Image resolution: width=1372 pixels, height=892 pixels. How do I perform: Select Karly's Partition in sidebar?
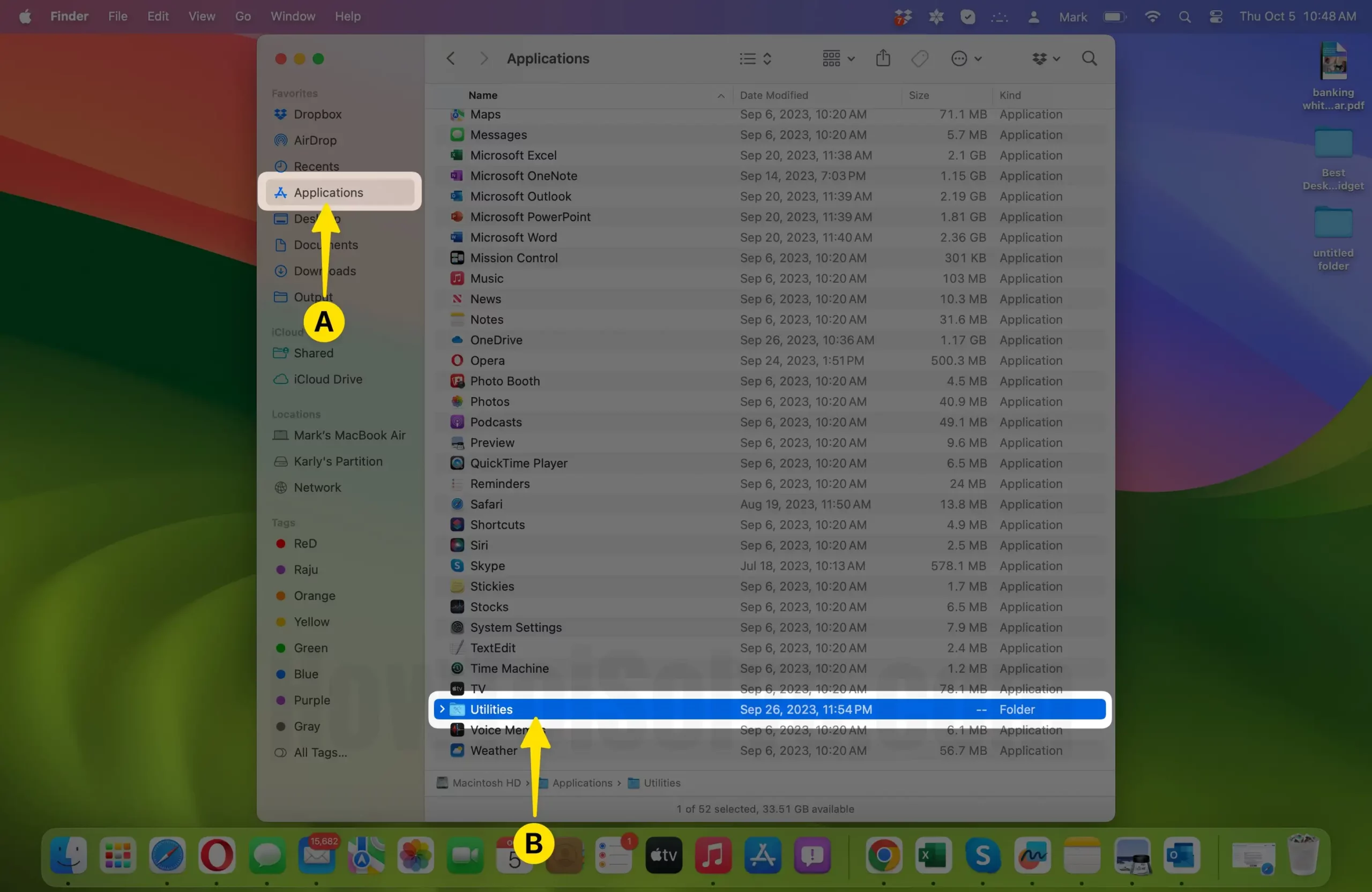point(338,461)
